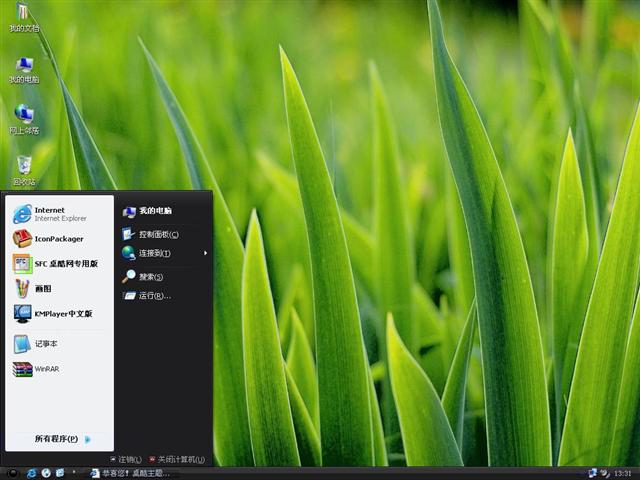Viewport: 640px width, 480px height.
Task: Open 画图 paint program
Action: click(60, 289)
